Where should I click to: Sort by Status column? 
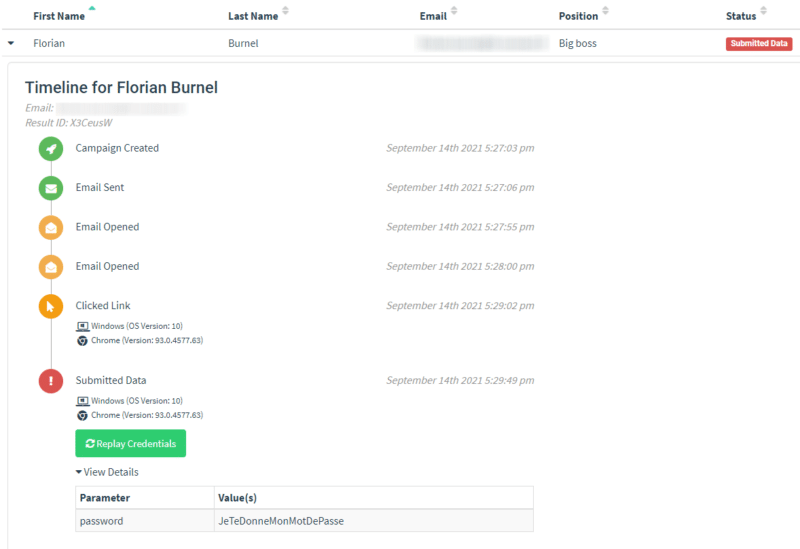(741, 16)
